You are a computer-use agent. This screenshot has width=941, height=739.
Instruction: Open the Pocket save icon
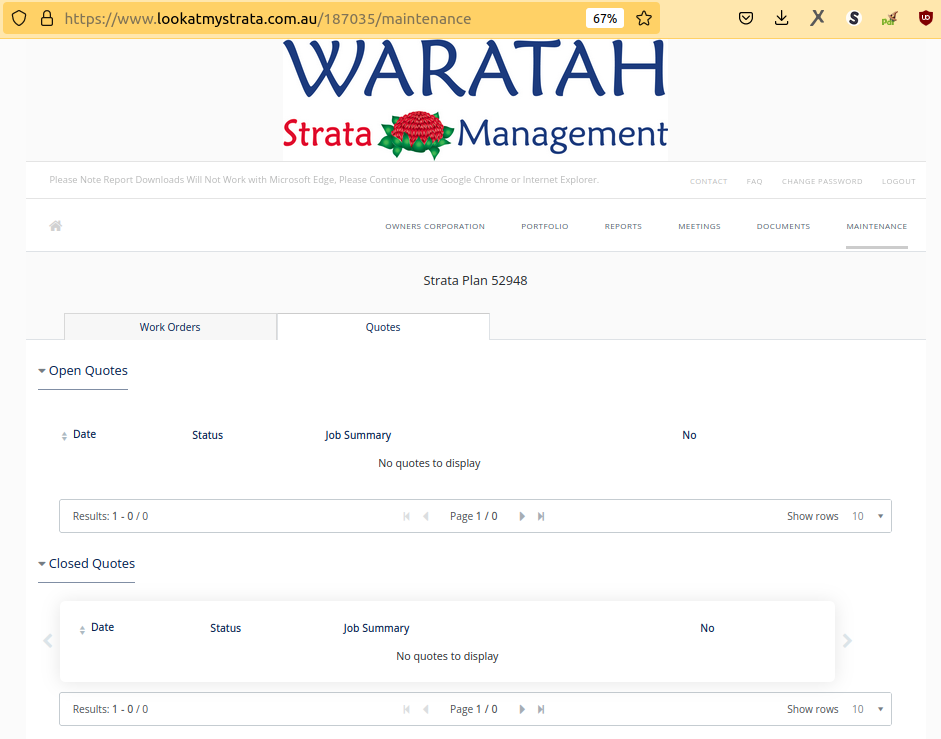coord(746,18)
